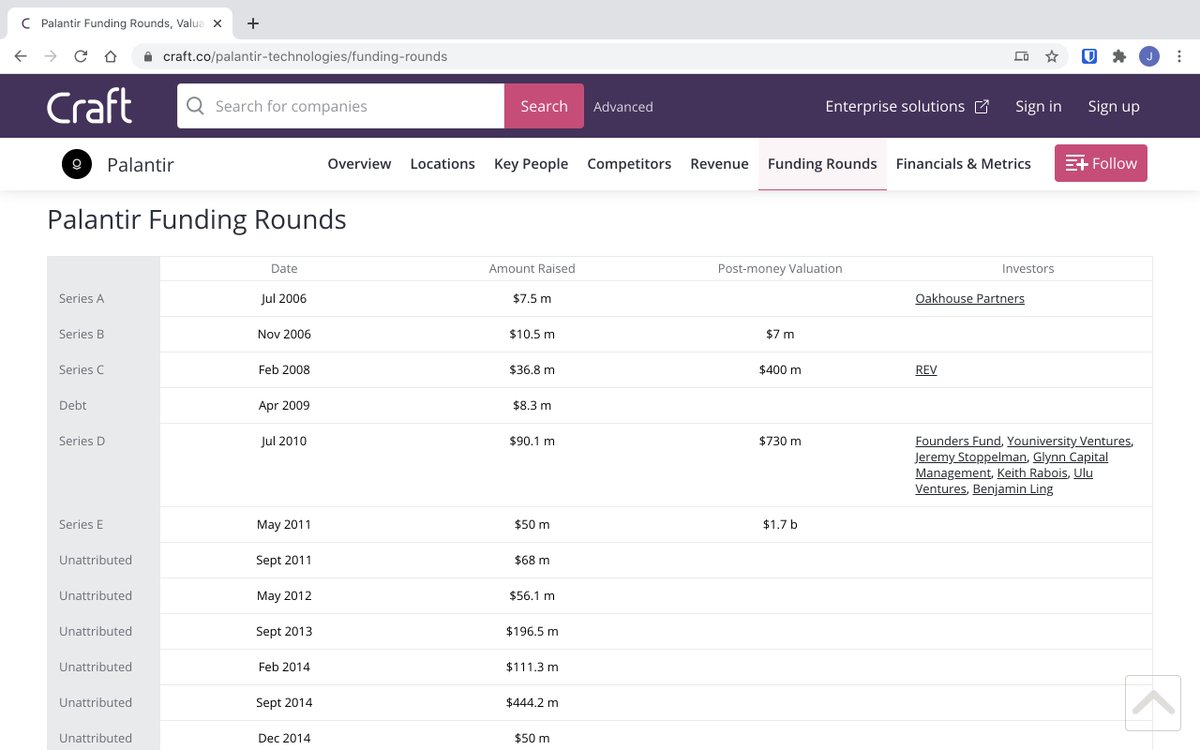
Task: Follow Palantir with the Follow button
Action: coord(1101,163)
